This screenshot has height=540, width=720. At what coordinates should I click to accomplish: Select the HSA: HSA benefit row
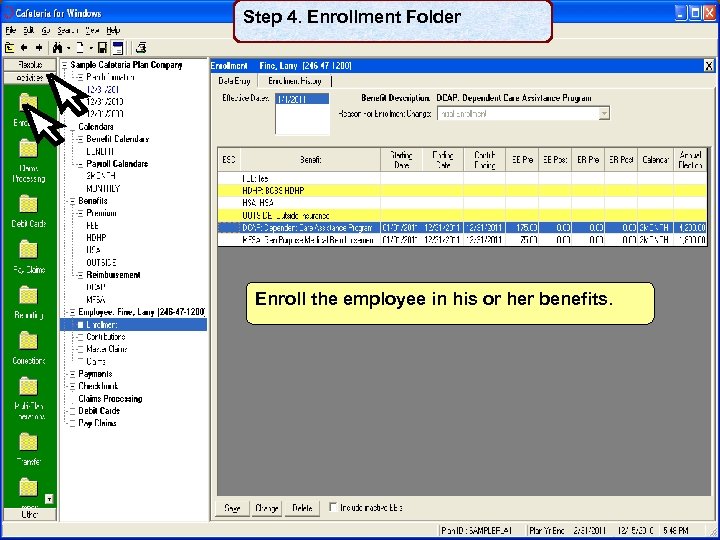(x=461, y=203)
